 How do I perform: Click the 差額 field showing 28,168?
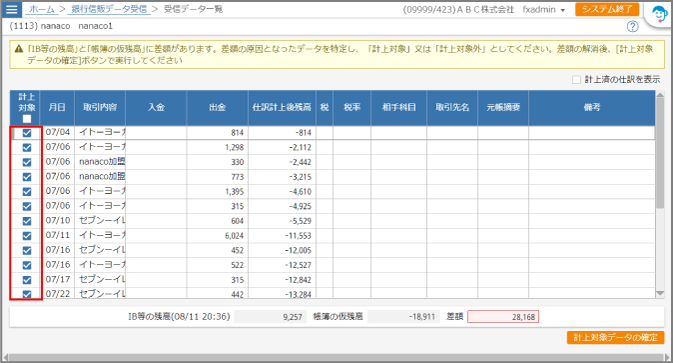pyautogui.click(x=503, y=317)
